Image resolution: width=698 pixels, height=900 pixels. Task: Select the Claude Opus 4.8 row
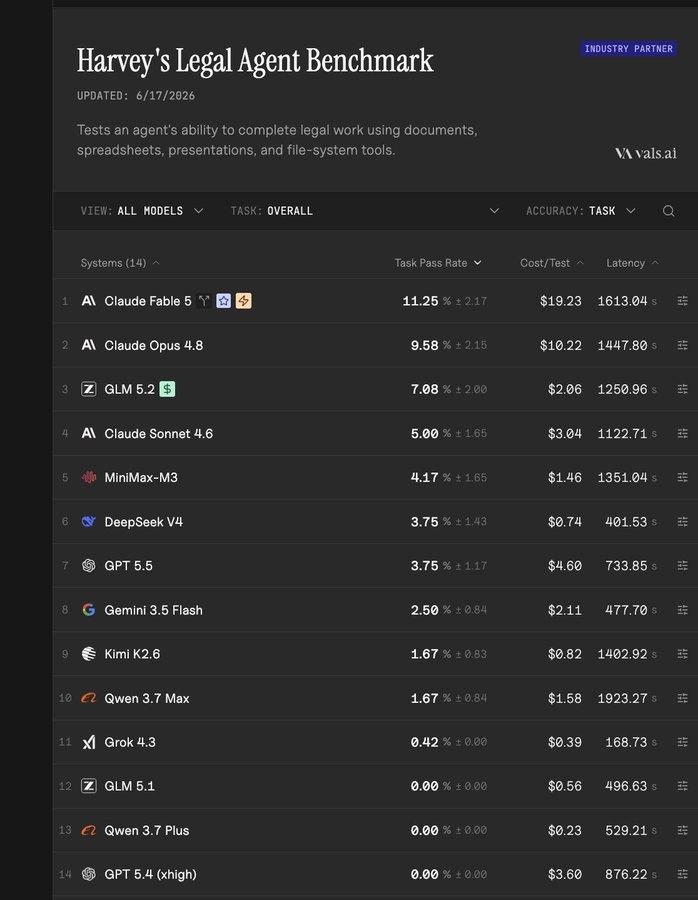375,345
